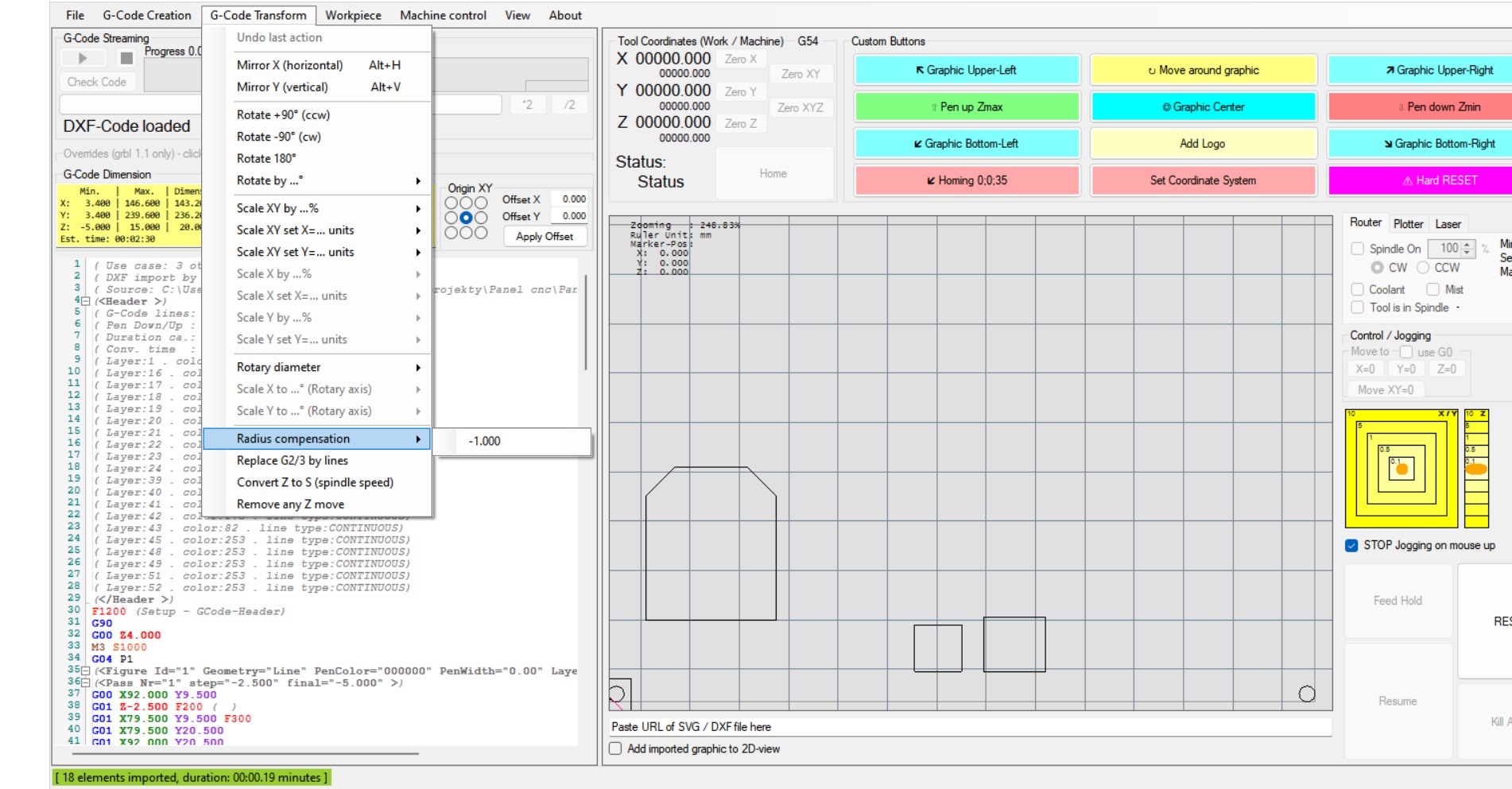Image resolution: width=1512 pixels, height=789 pixels.
Task: Click the Paste URL of SVG/DXF field
Action: pos(970,726)
